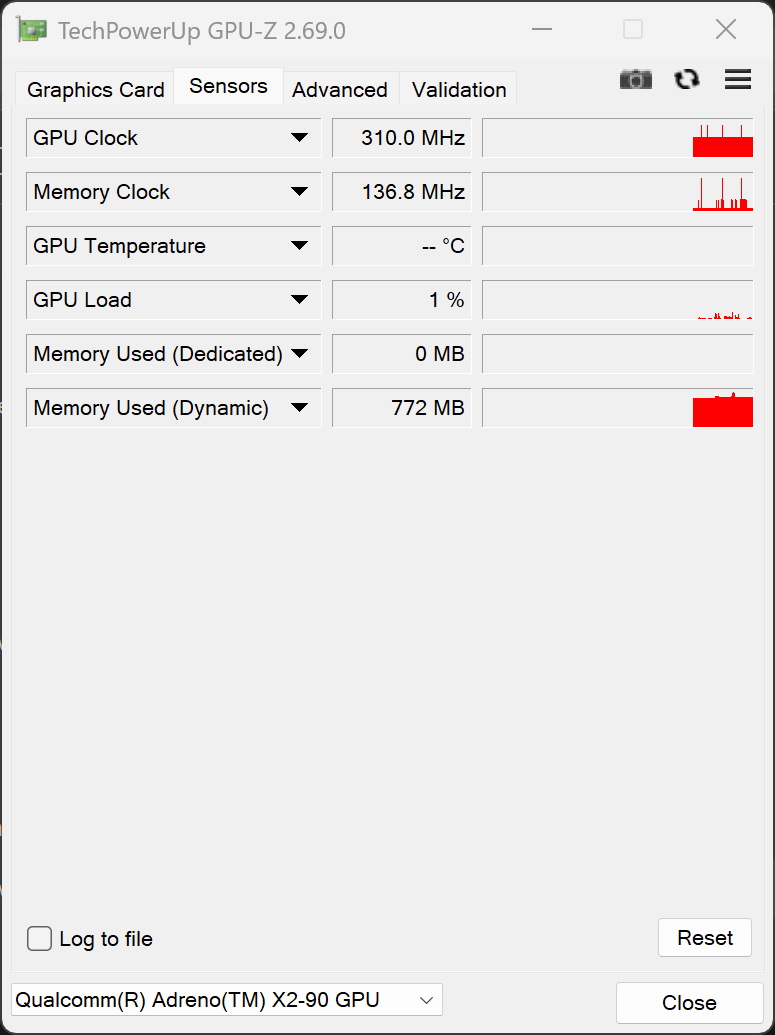Switch to the Graphics Card tab
Viewport: 775px width, 1035px height.
[95, 90]
